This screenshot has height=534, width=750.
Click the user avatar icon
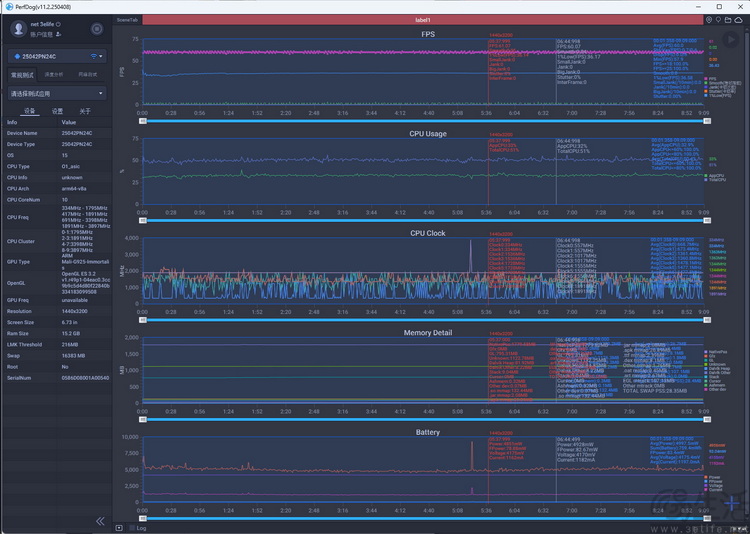[18, 29]
